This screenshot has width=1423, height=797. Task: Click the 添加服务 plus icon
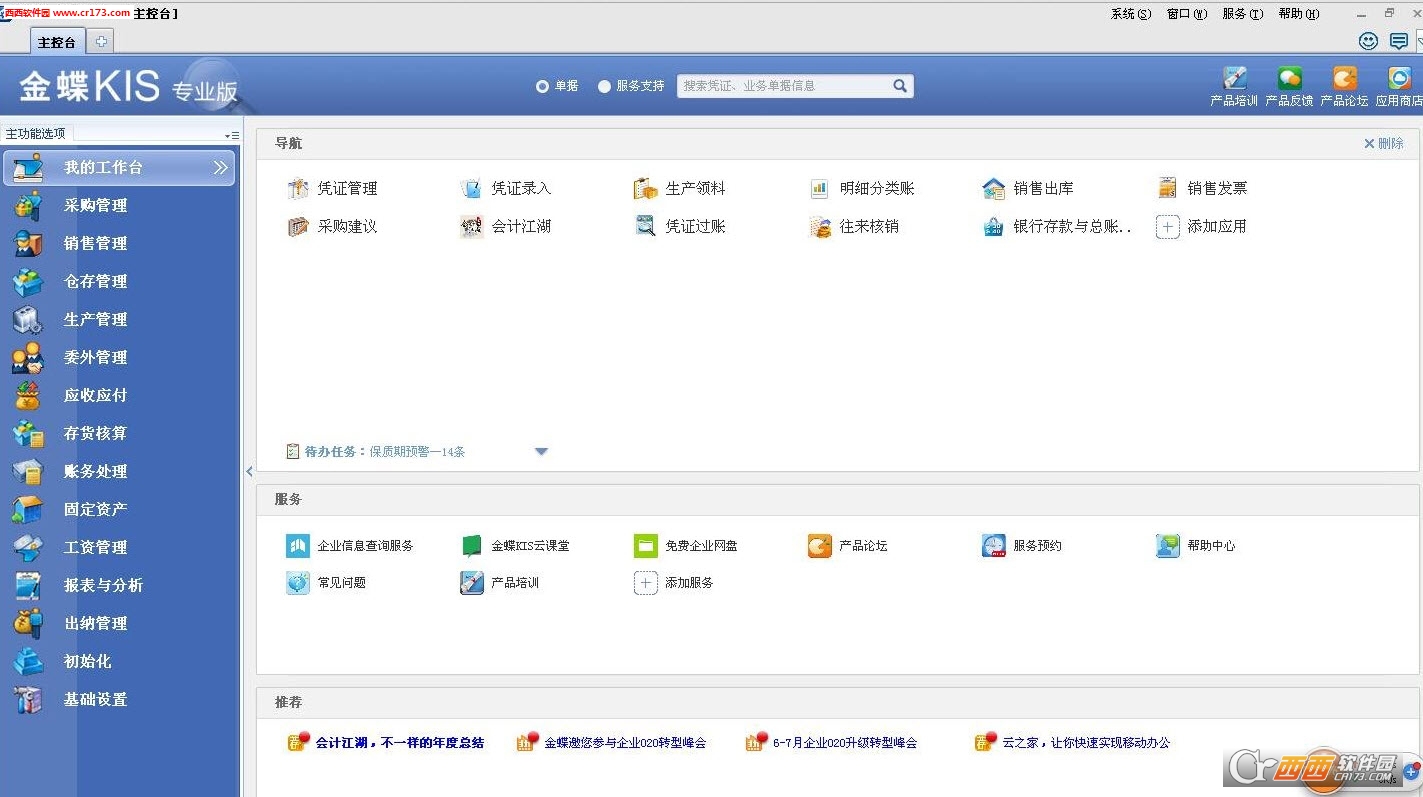(645, 582)
